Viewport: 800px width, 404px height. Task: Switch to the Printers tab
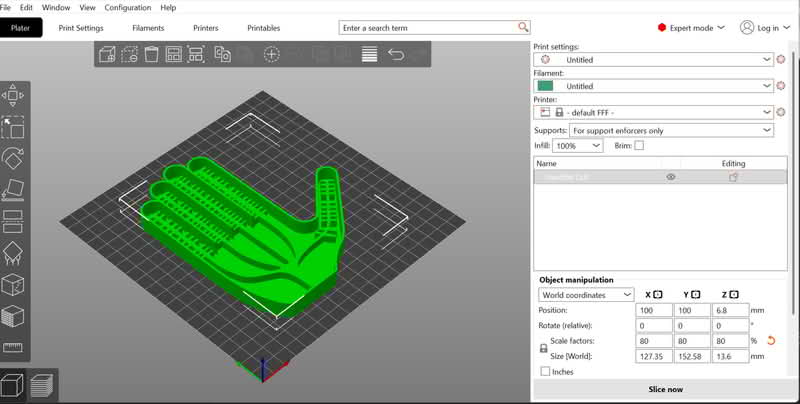[206, 28]
